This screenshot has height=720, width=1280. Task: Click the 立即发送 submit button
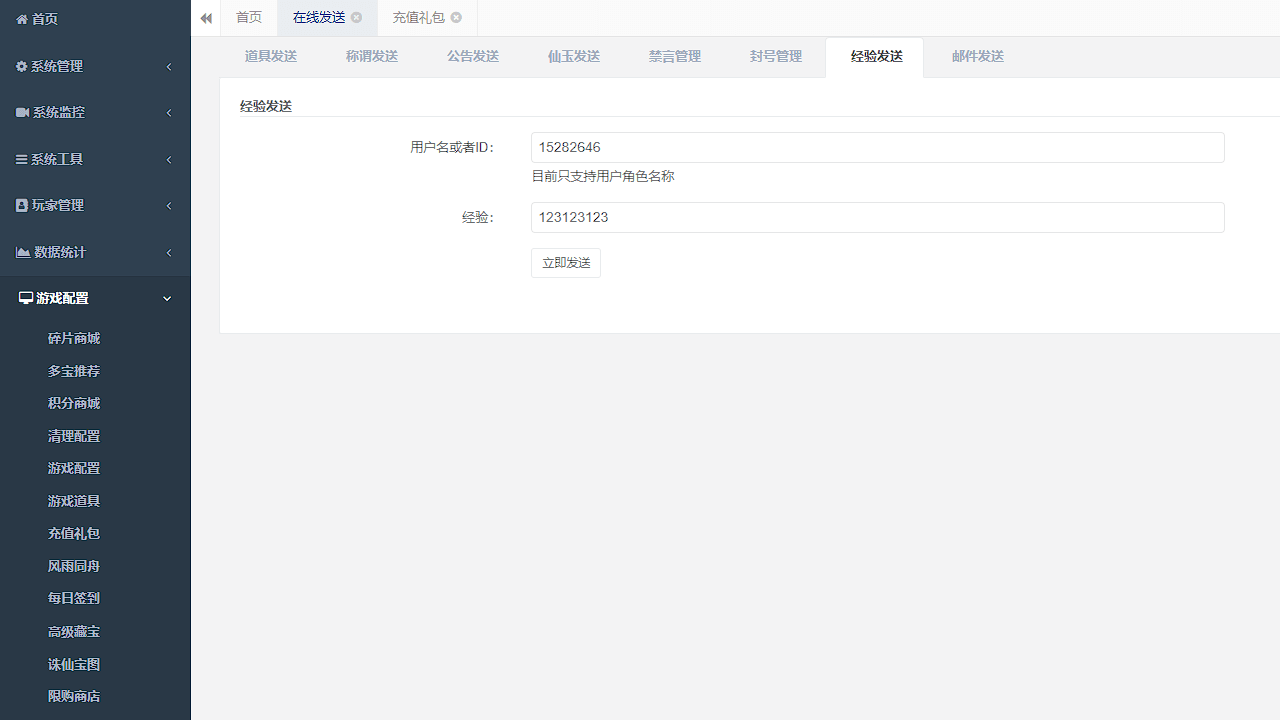[x=565, y=262]
